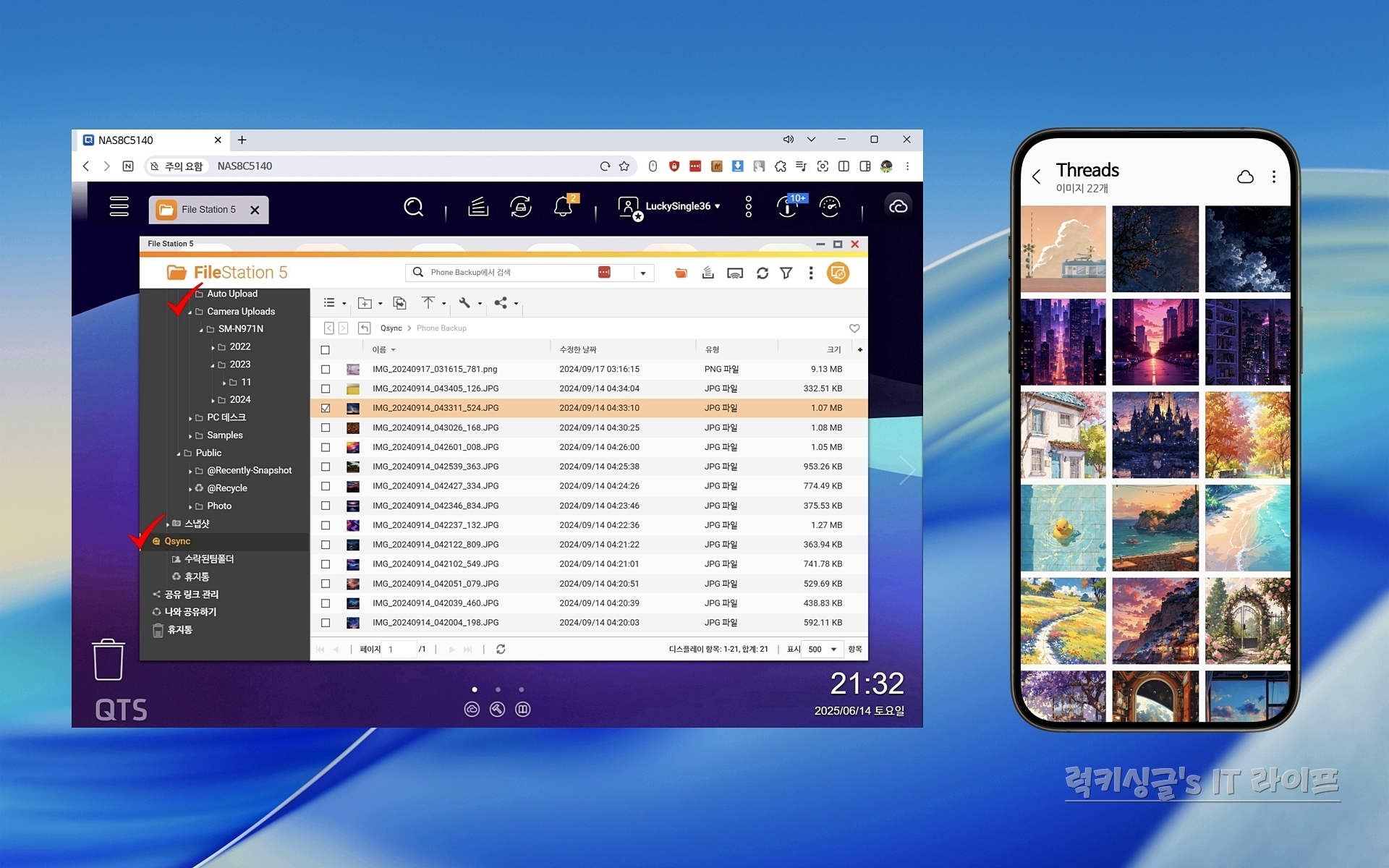Click the QTS search magnifier icon
Image resolution: width=1389 pixels, height=868 pixels.
tap(413, 208)
